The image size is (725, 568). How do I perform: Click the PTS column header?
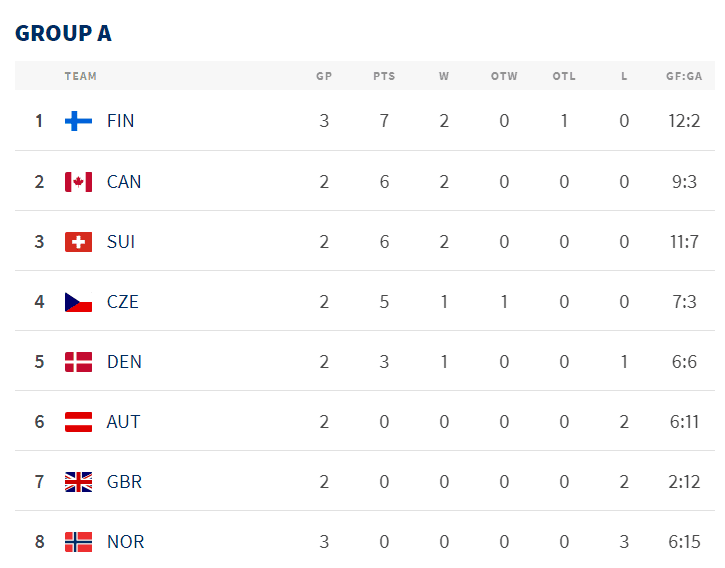click(x=384, y=76)
